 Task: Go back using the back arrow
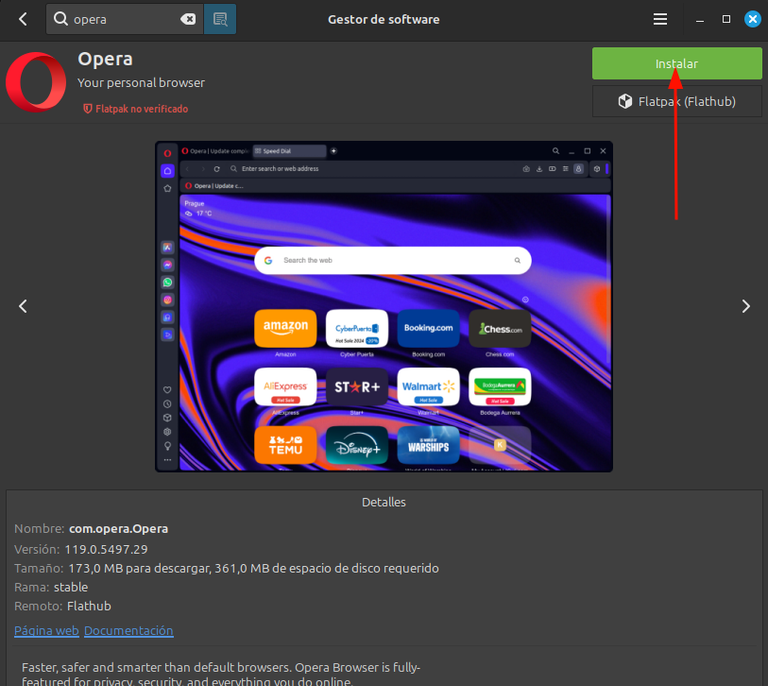pos(23,19)
